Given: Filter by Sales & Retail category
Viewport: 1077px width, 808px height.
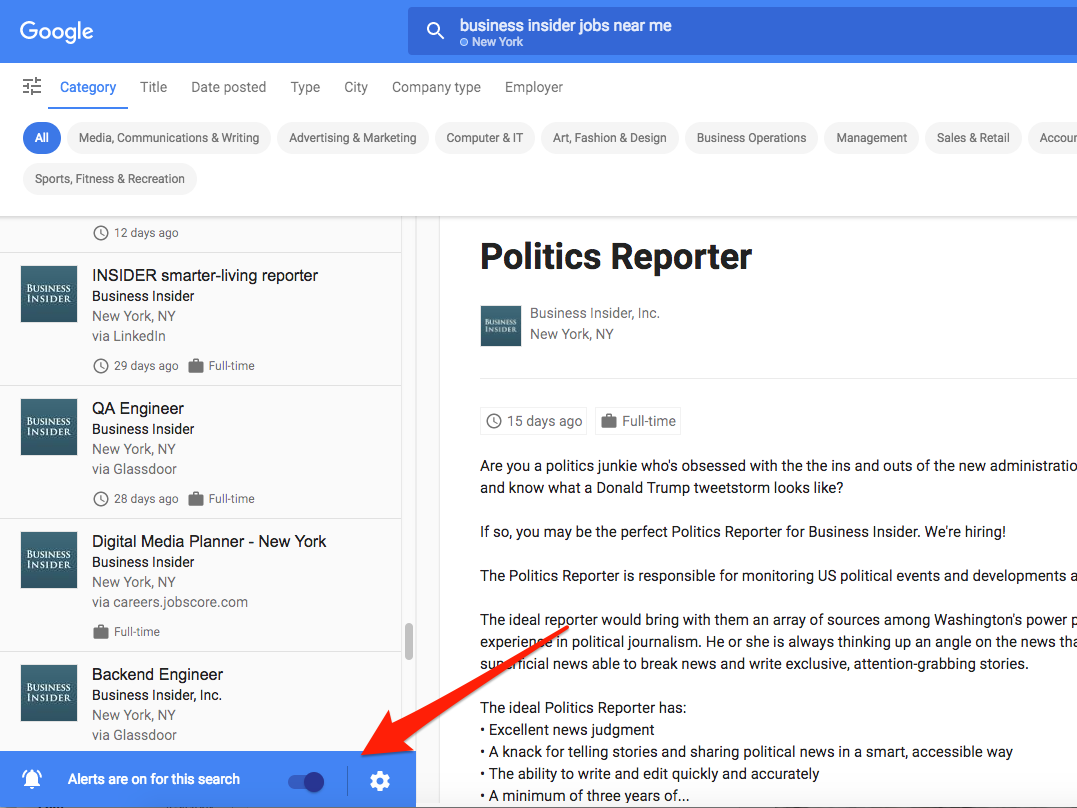Looking at the screenshot, I should pos(973,137).
